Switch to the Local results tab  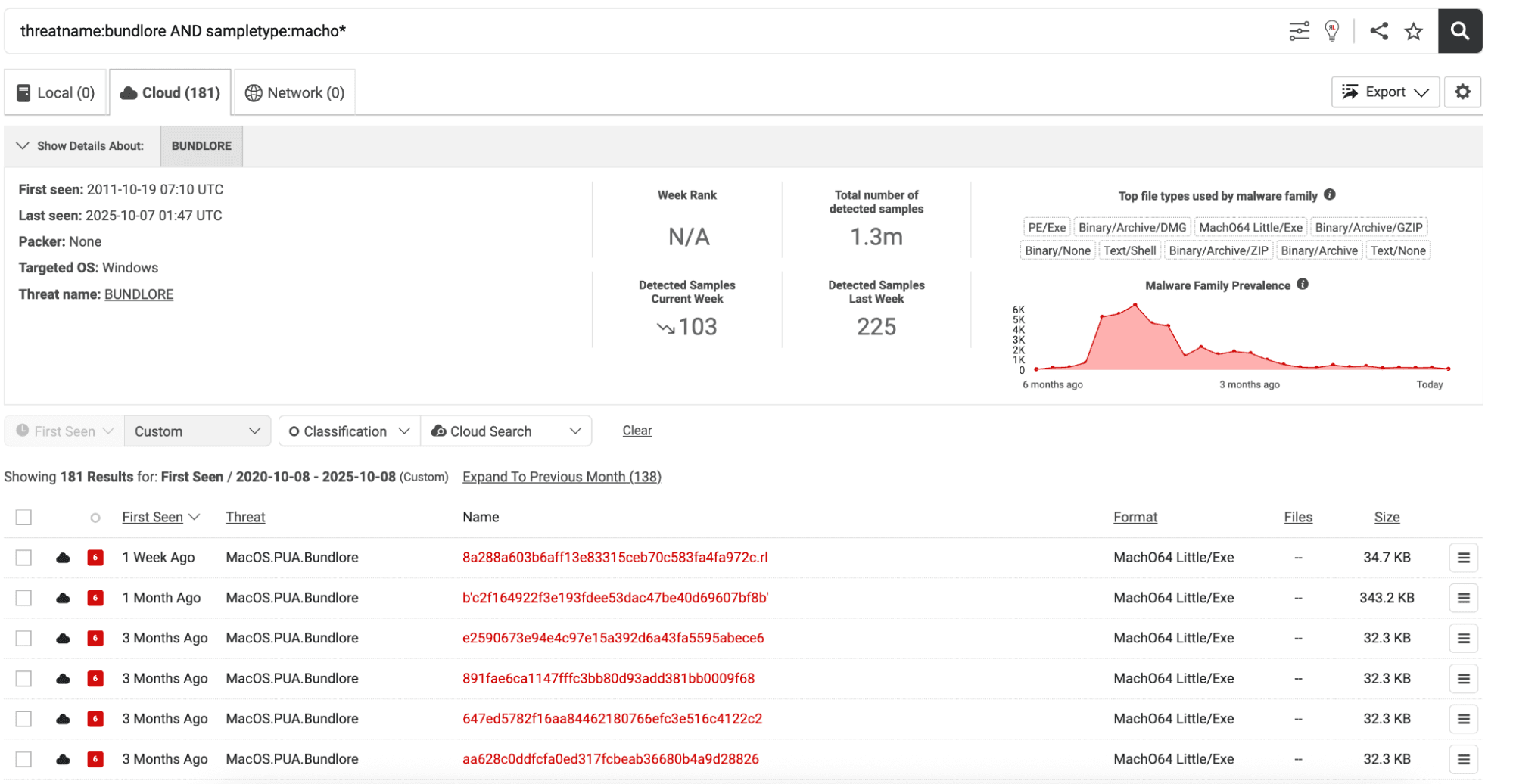click(55, 92)
